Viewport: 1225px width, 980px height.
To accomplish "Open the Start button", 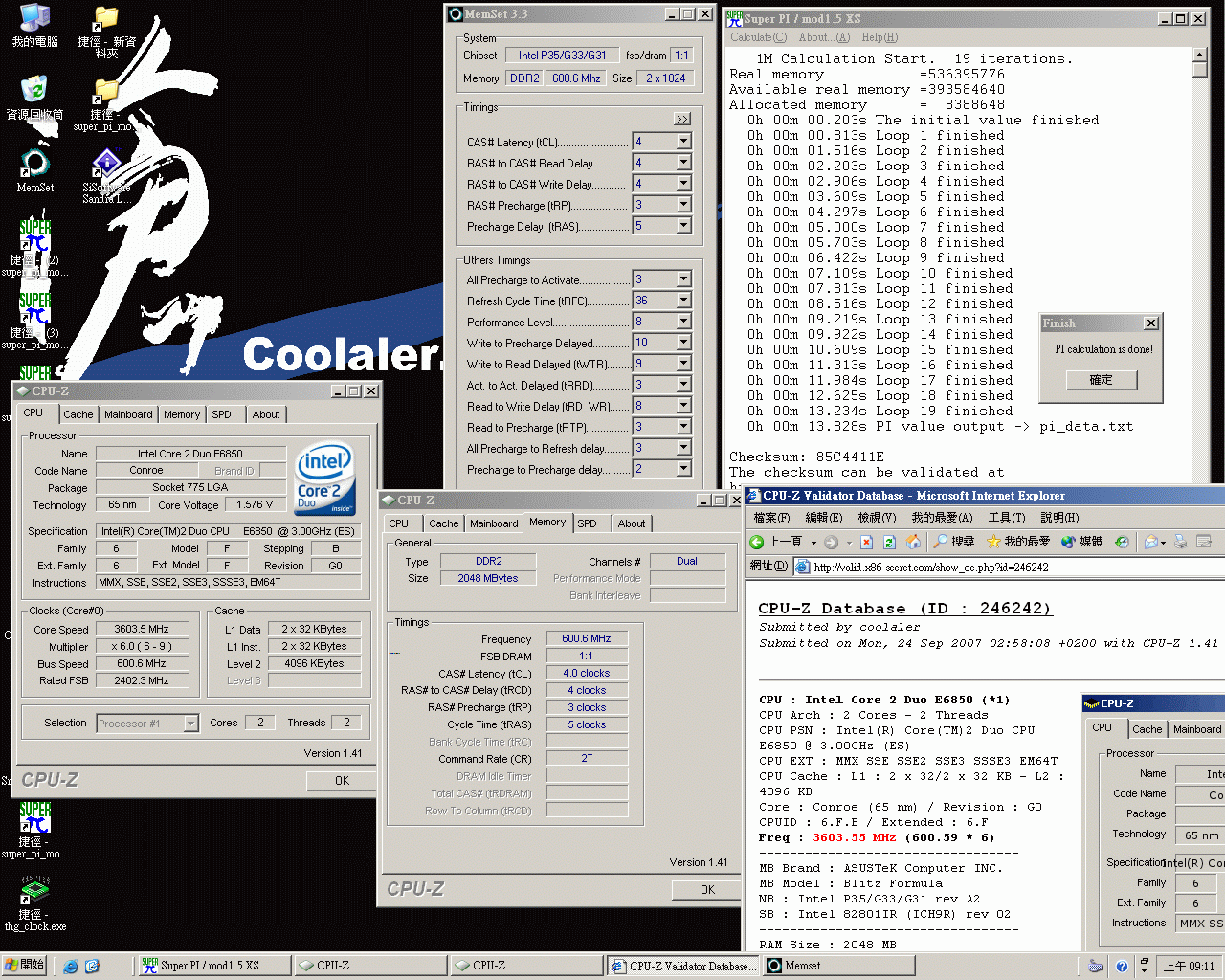I will [24, 965].
